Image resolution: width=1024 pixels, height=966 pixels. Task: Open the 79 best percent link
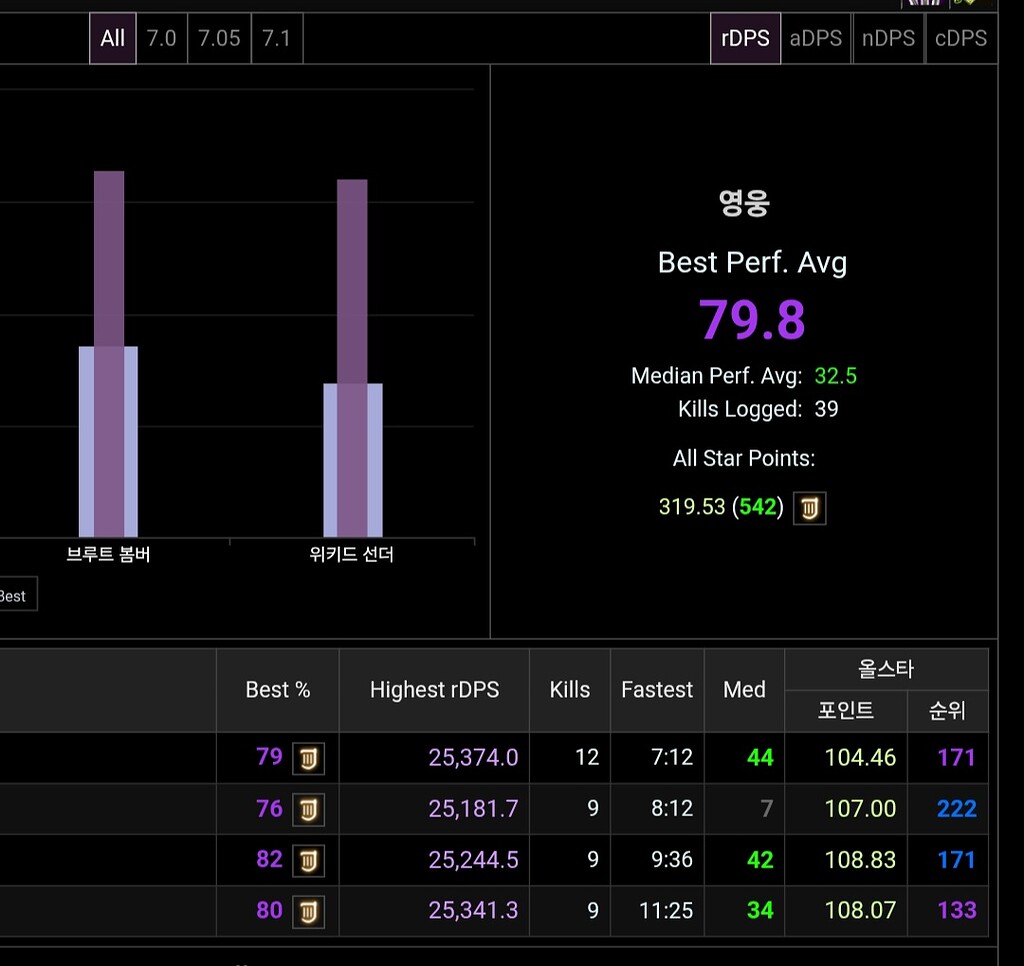click(269, 757)
